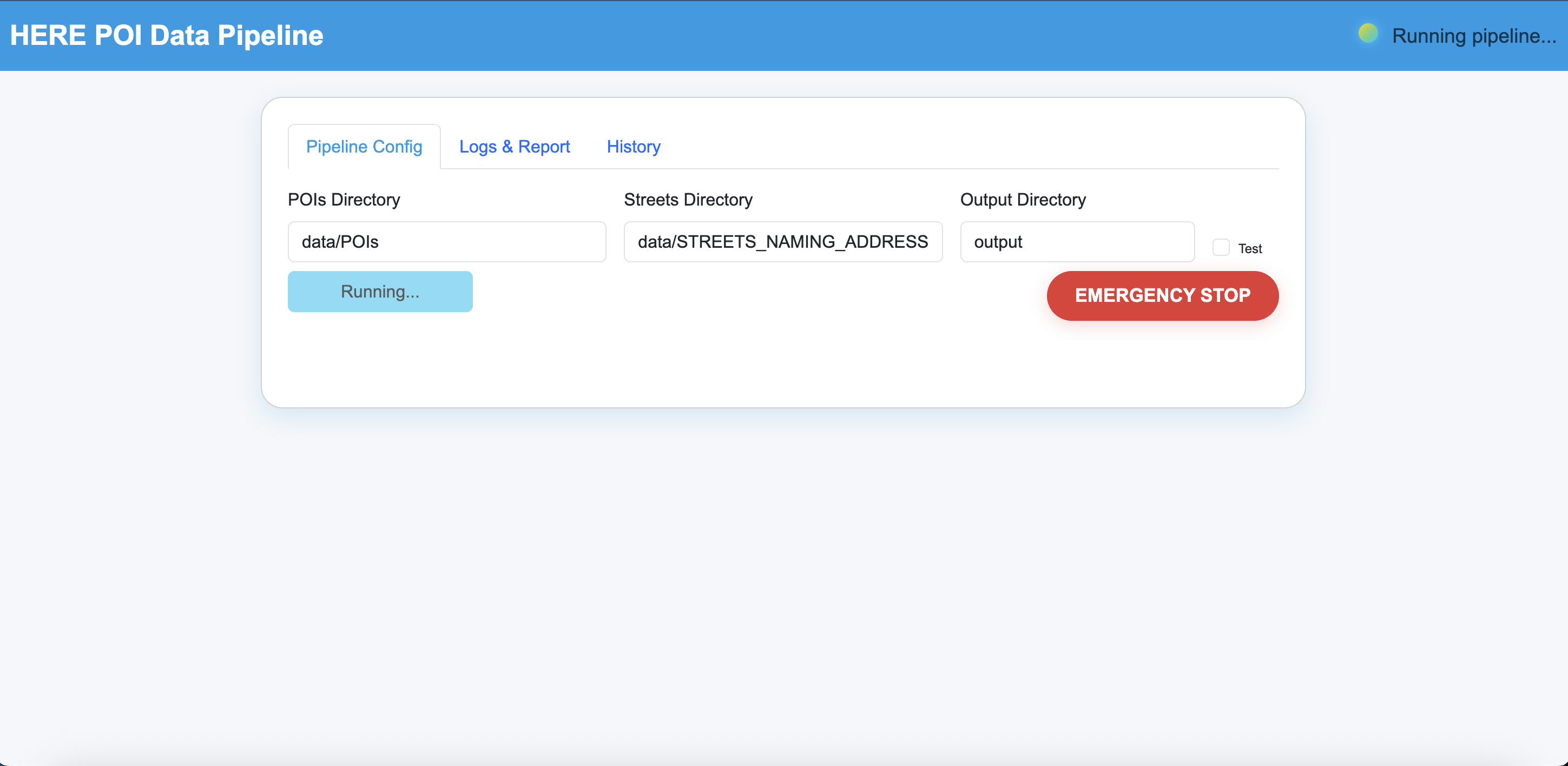1568x766 pixels.
Task: Click the HERE POI Data Pipeline title
Action: (167, 35)
